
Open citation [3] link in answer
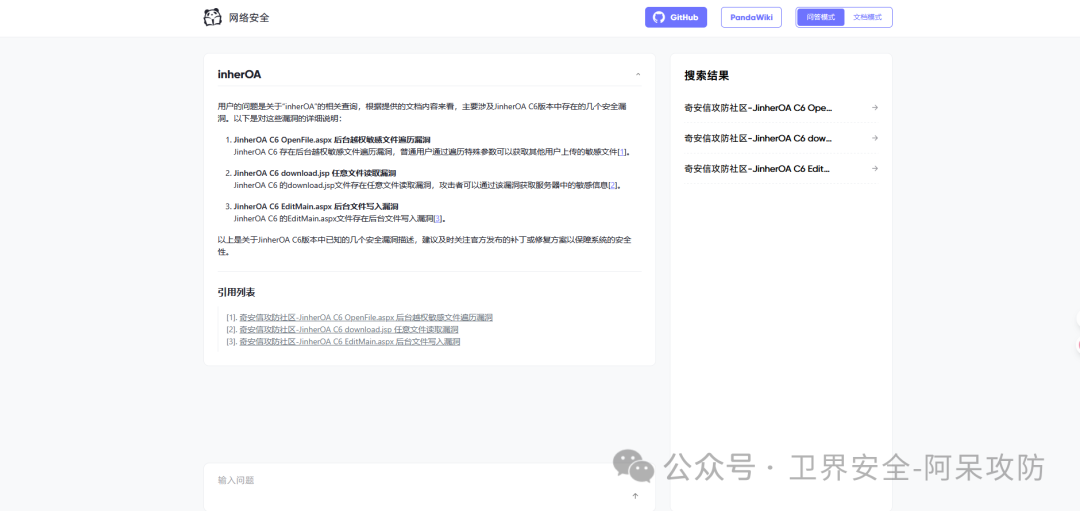437,218
